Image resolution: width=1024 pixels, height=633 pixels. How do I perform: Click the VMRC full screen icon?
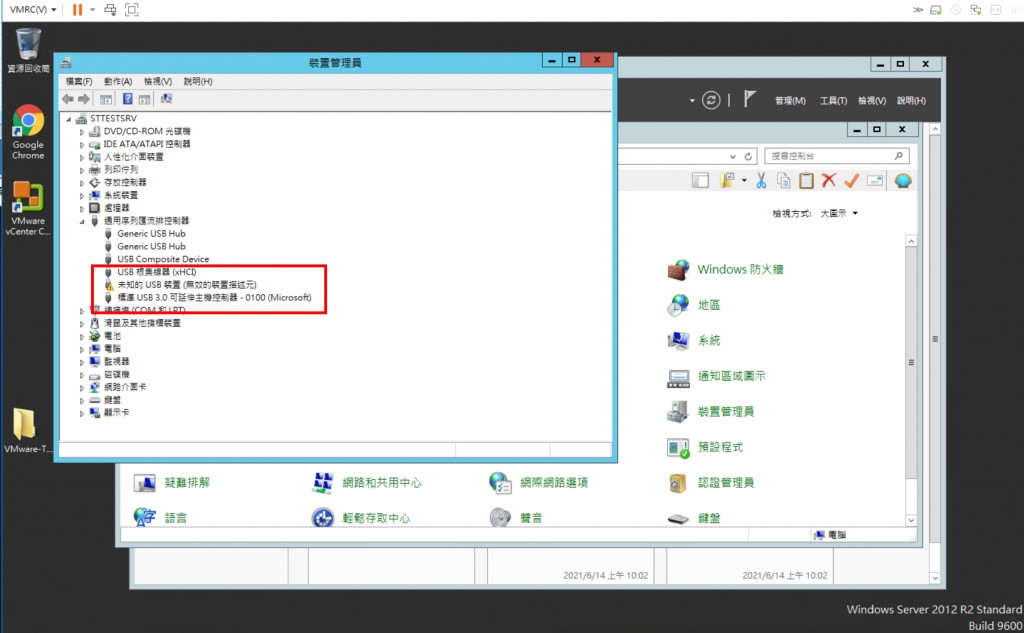[131, 10]
